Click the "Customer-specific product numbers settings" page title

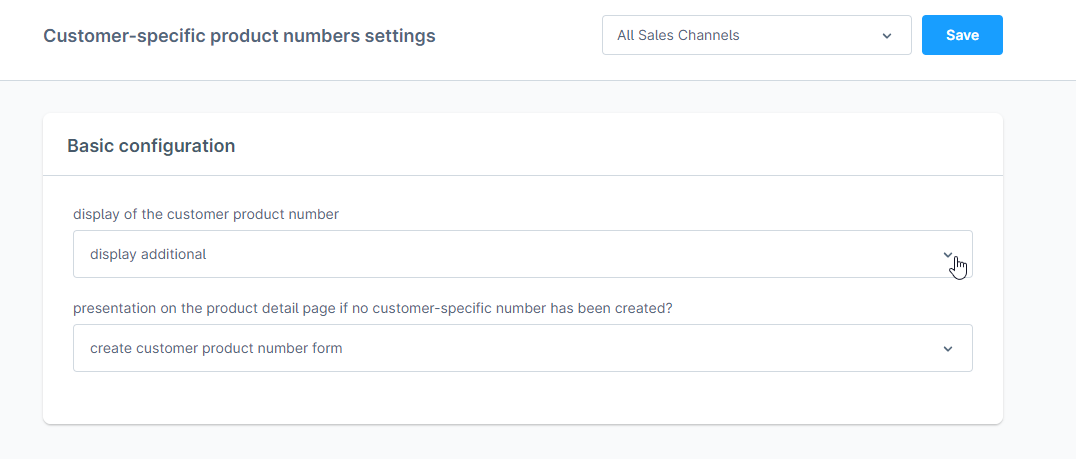point(239,36)
